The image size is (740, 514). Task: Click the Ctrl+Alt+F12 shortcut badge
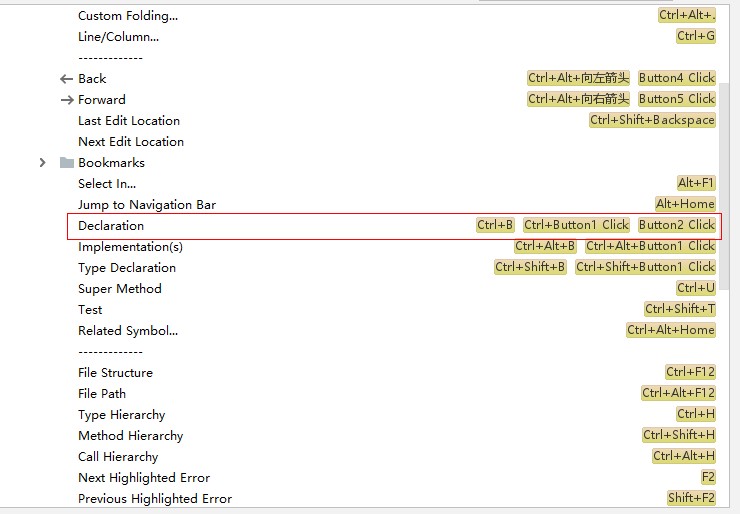coord(678,393)
